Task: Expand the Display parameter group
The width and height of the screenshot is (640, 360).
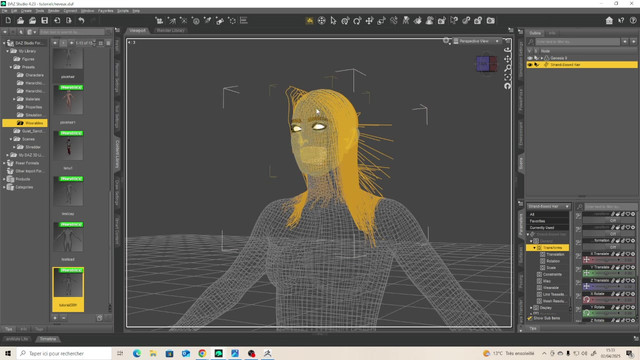Action: point(531,308)
